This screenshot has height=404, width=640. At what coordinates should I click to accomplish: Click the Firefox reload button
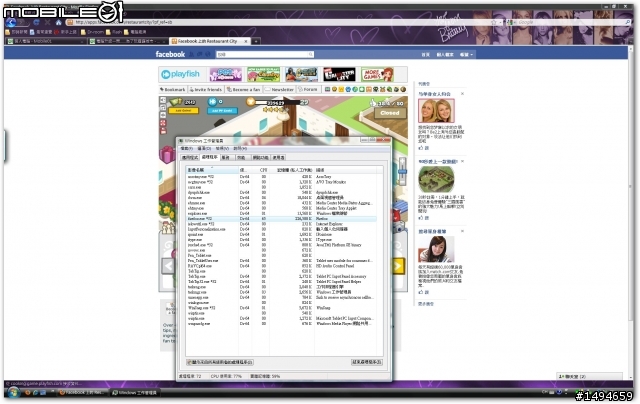click(x=36, y=22)
